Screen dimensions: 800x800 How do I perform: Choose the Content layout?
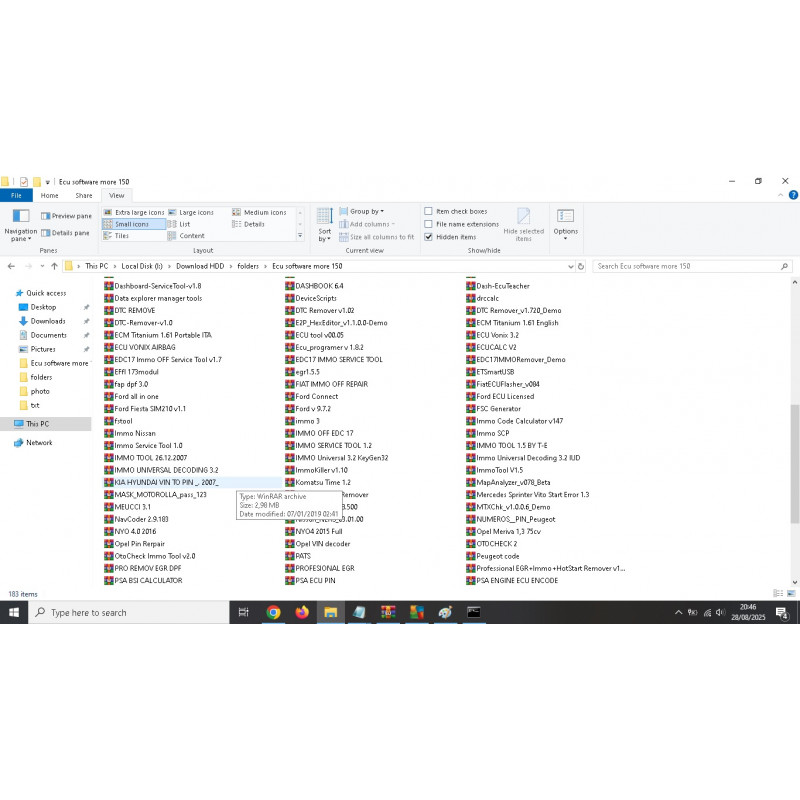coord(186,236)
